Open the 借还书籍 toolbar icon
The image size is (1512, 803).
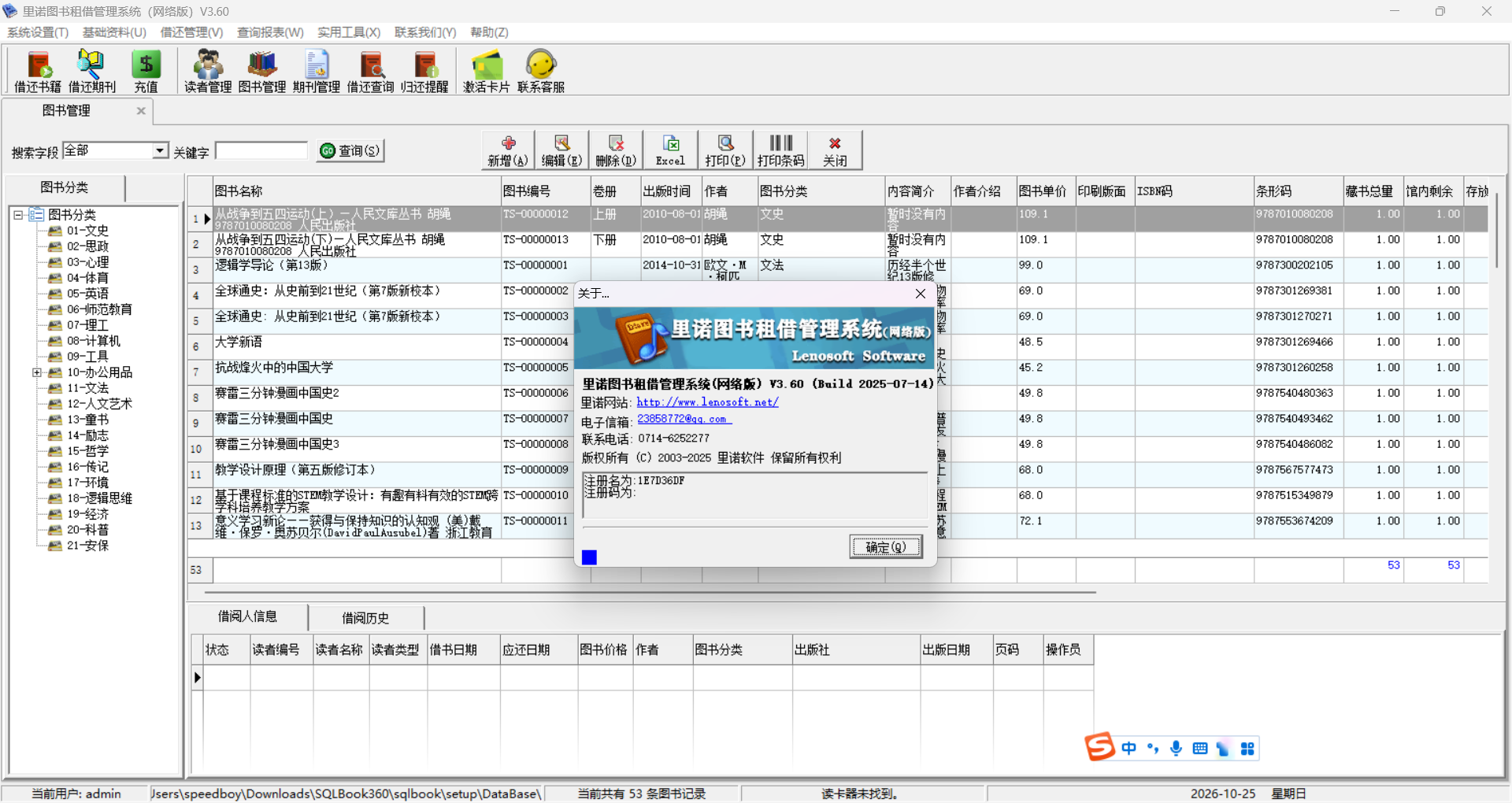click(38, 72)
